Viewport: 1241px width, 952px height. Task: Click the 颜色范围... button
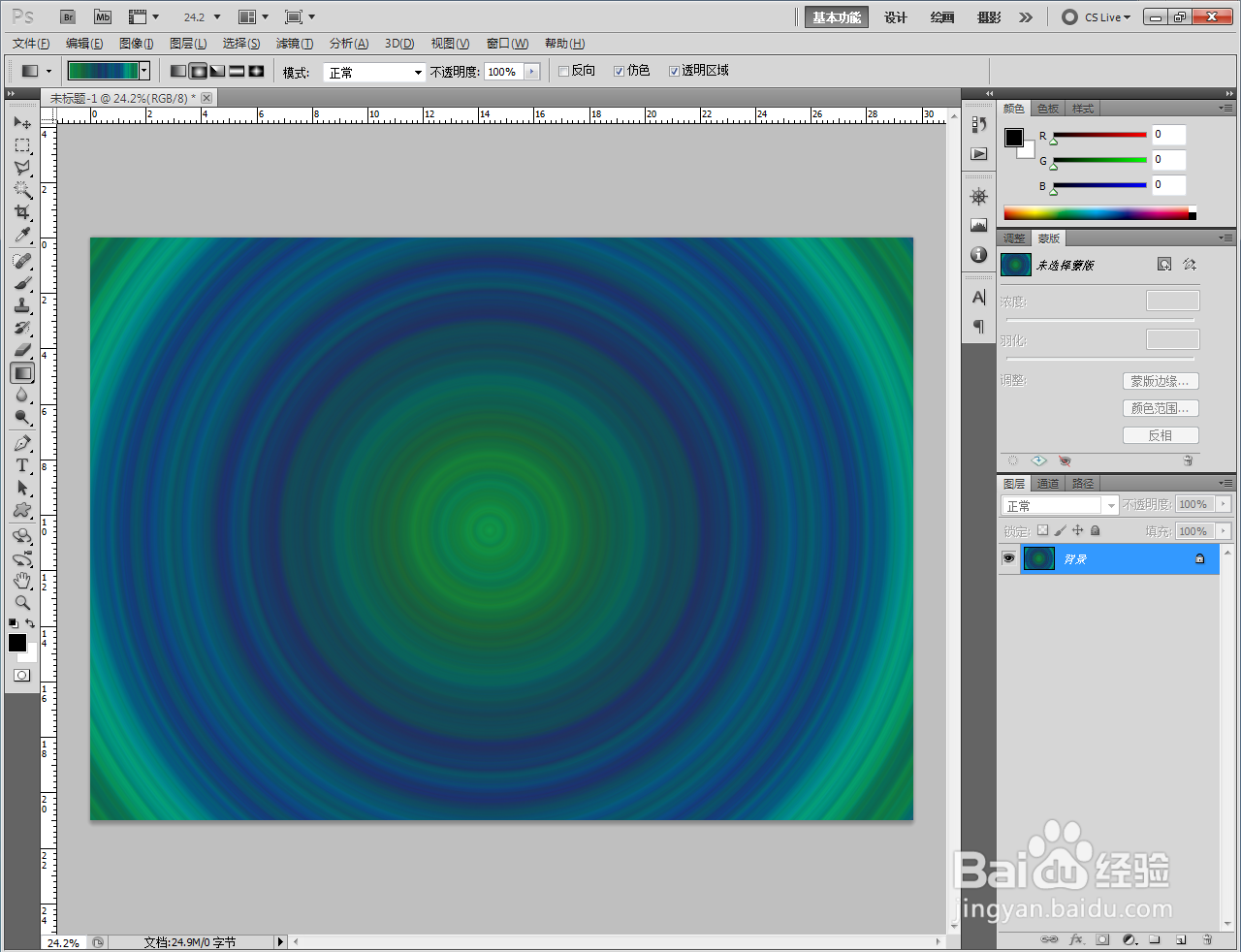(1161, 408)
